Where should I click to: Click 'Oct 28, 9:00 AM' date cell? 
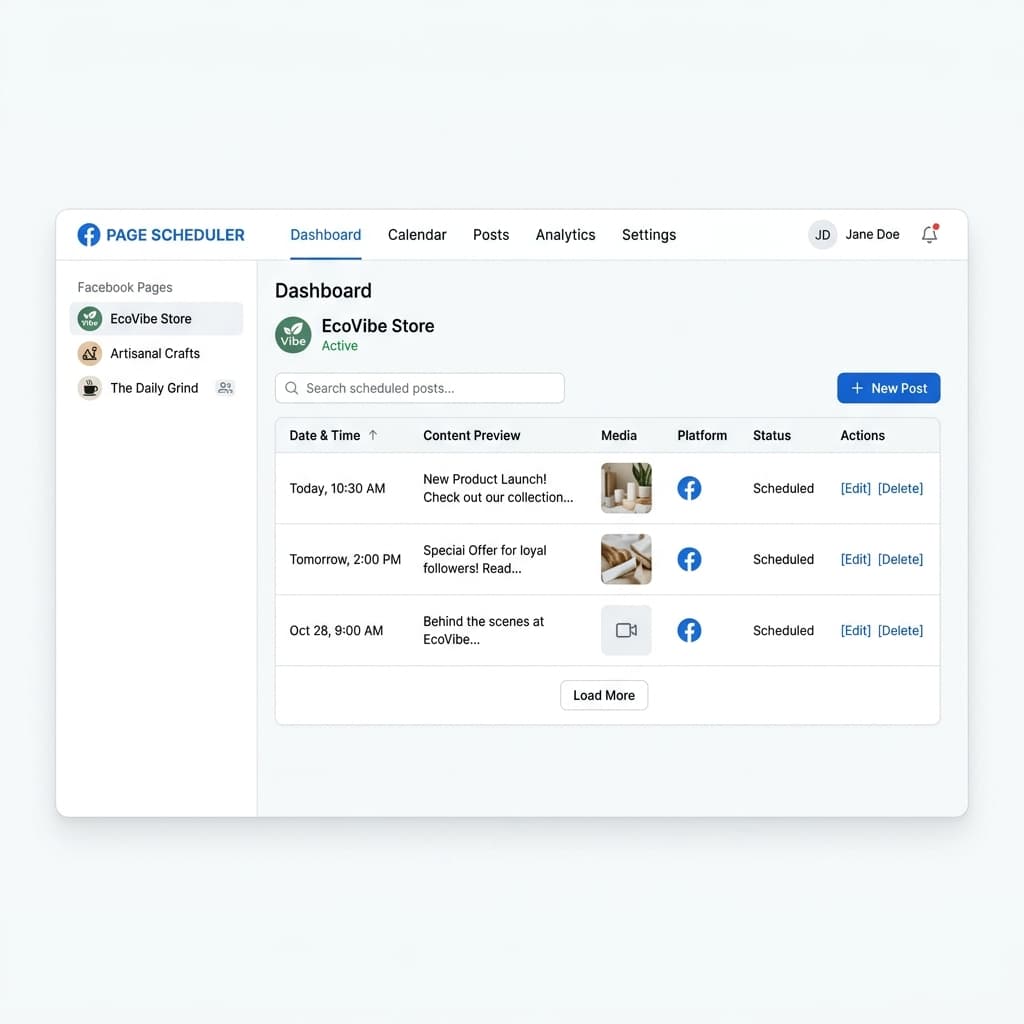pos(336,630)
